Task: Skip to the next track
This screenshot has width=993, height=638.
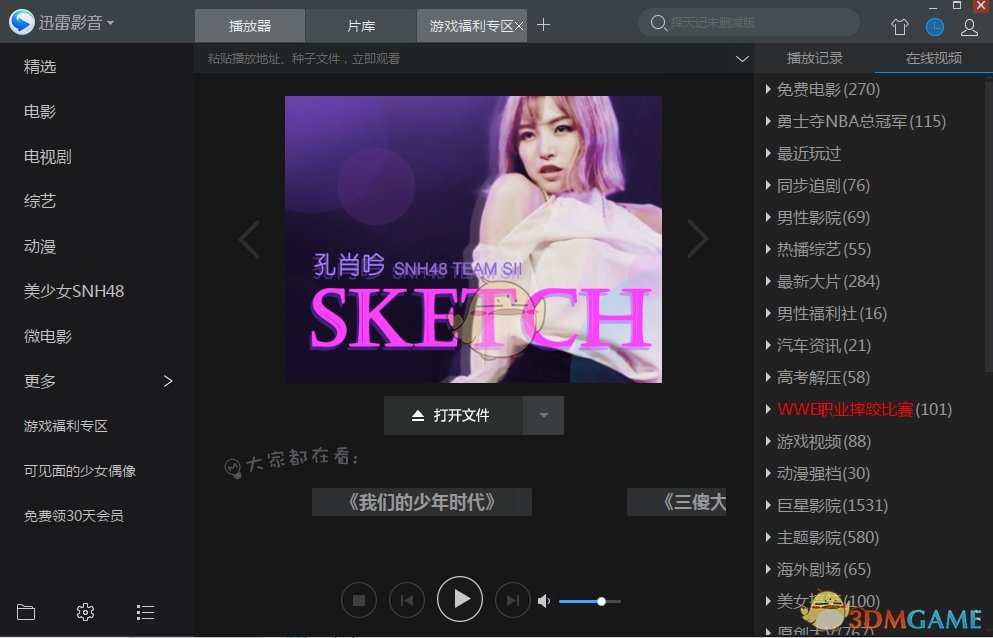Action: (x=512, y=599)
